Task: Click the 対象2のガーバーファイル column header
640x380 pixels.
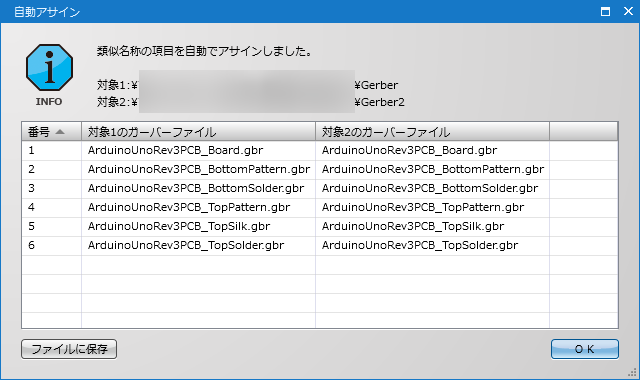Action: click(432, 132)
